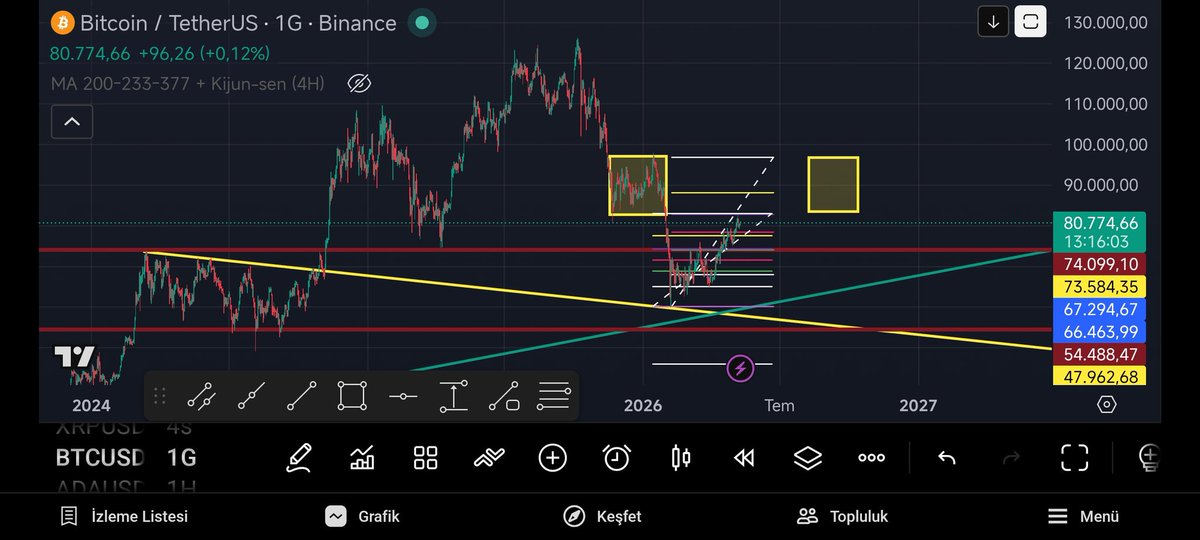The width and height of the screenshot is (1200, 540).
Task: Click the 67.294,67 blue price label
Action: click(1101, 309)
